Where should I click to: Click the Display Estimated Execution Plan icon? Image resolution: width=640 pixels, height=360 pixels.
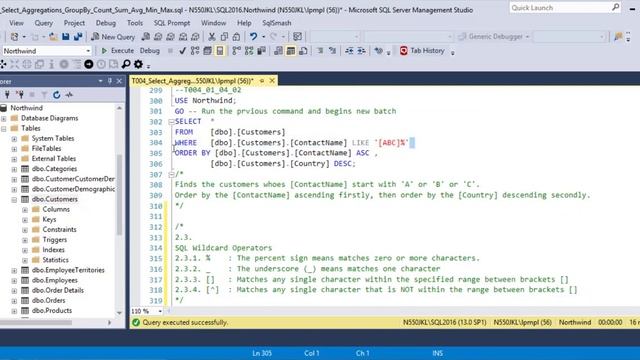[195, 51]
